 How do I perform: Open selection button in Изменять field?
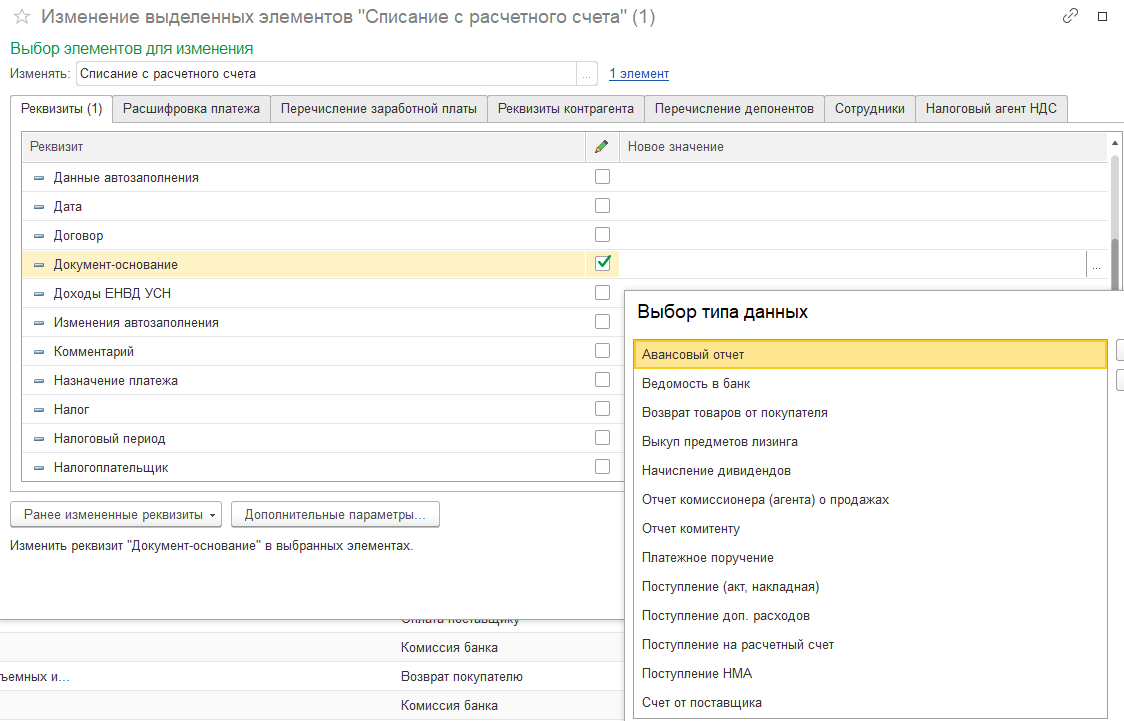pyautogui.click(x=587, y=74)
